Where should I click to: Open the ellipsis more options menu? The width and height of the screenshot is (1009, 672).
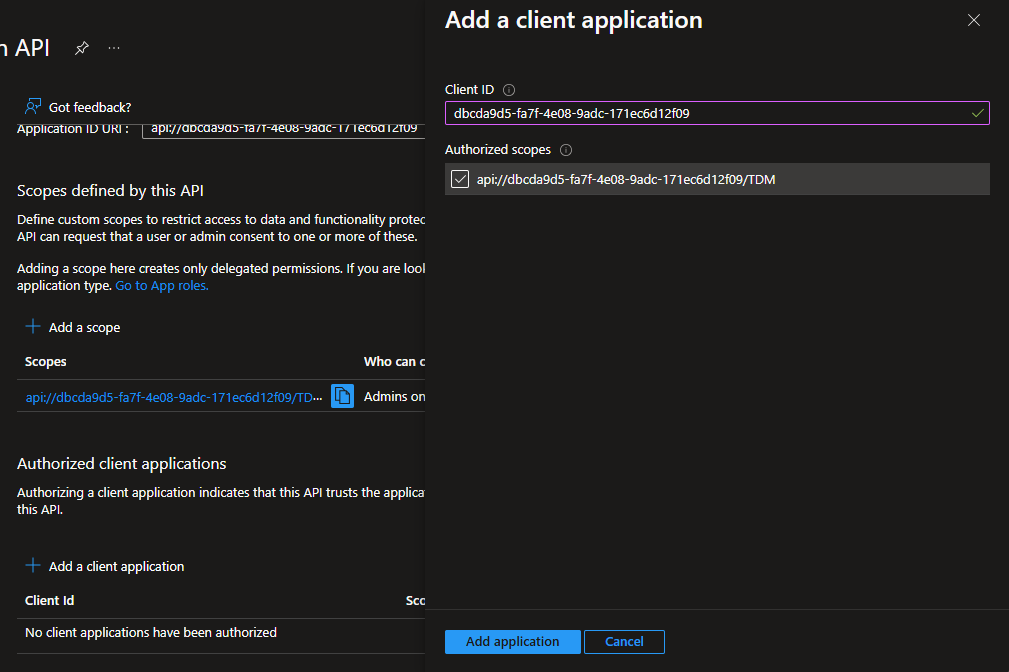(114, 48)
